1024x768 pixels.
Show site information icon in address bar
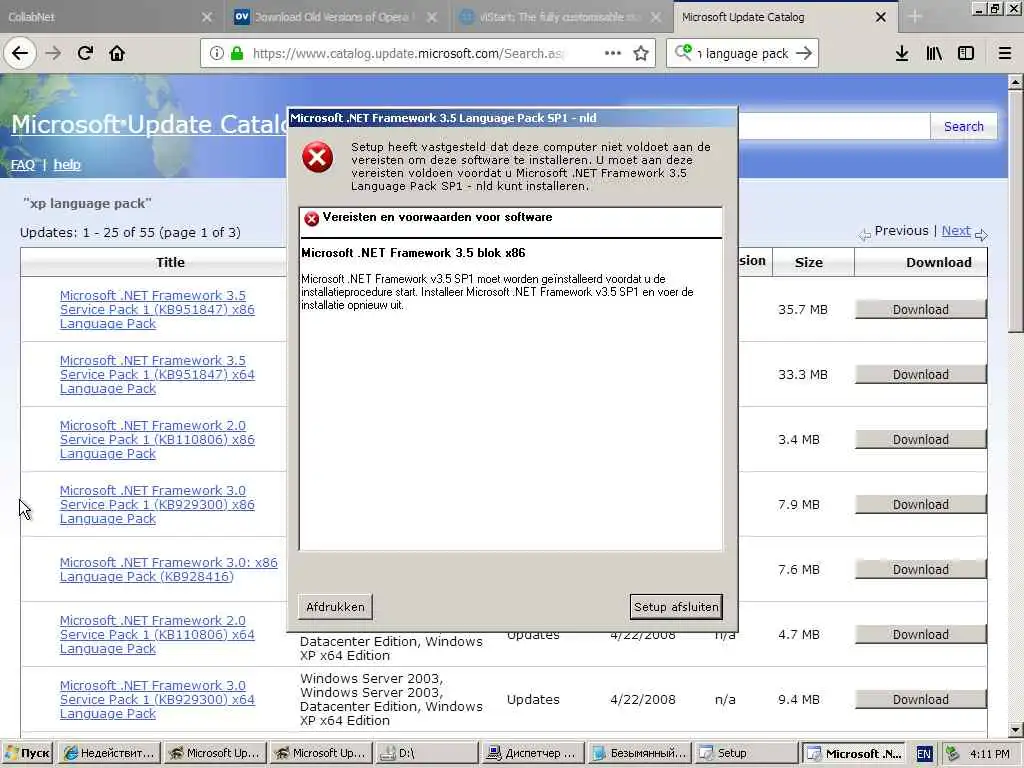216,54
